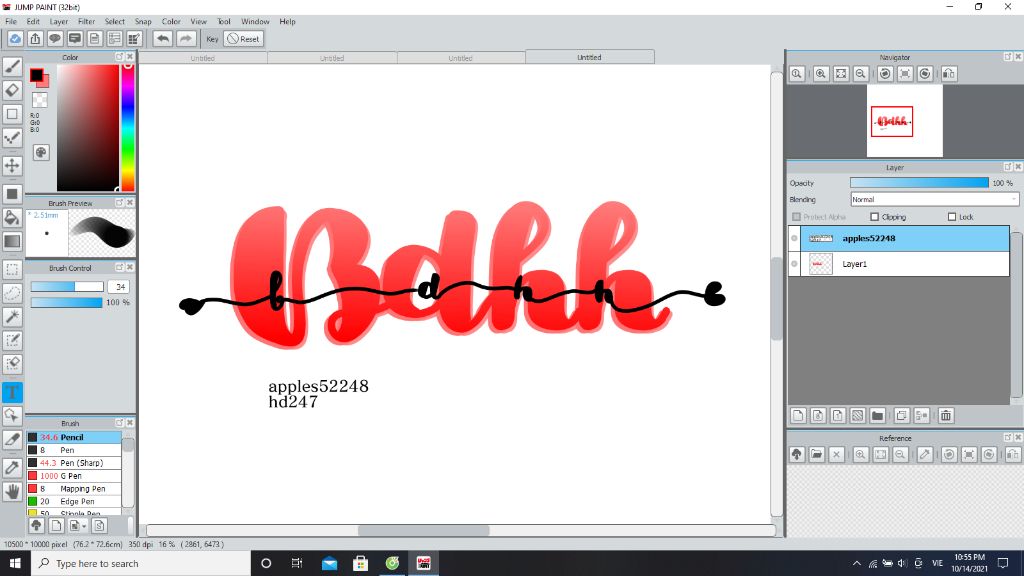Open the File menu
The width and height of the screenshot is (1024, 576).
[x=11, y=22]
